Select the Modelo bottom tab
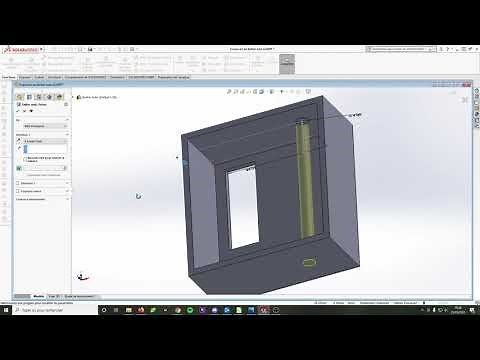The image size is (480, 360). click(39, 296)
